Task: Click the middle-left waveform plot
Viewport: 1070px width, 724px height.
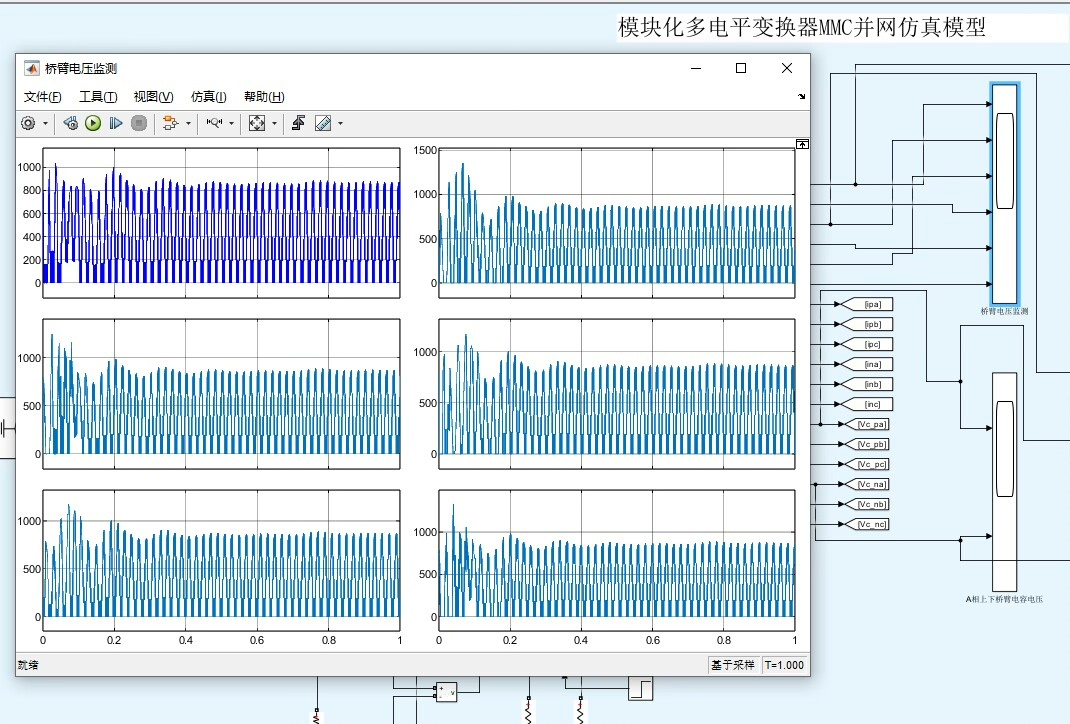Action: [x=221, y=394]
